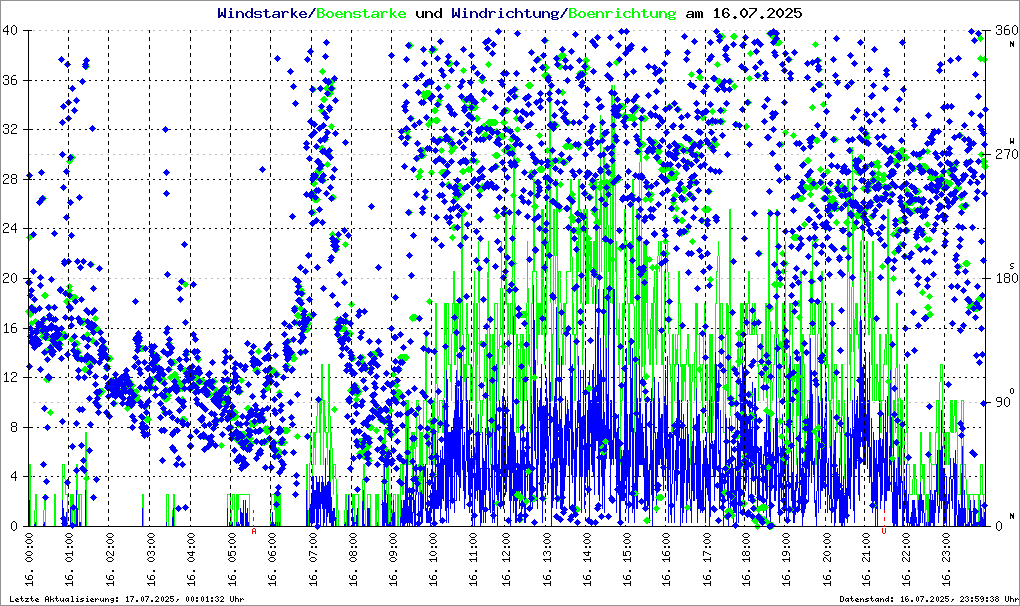Click the "16. 14:00" time axis label
The height and width of the screenshot is (606, 1020).
tap(586, 559)
